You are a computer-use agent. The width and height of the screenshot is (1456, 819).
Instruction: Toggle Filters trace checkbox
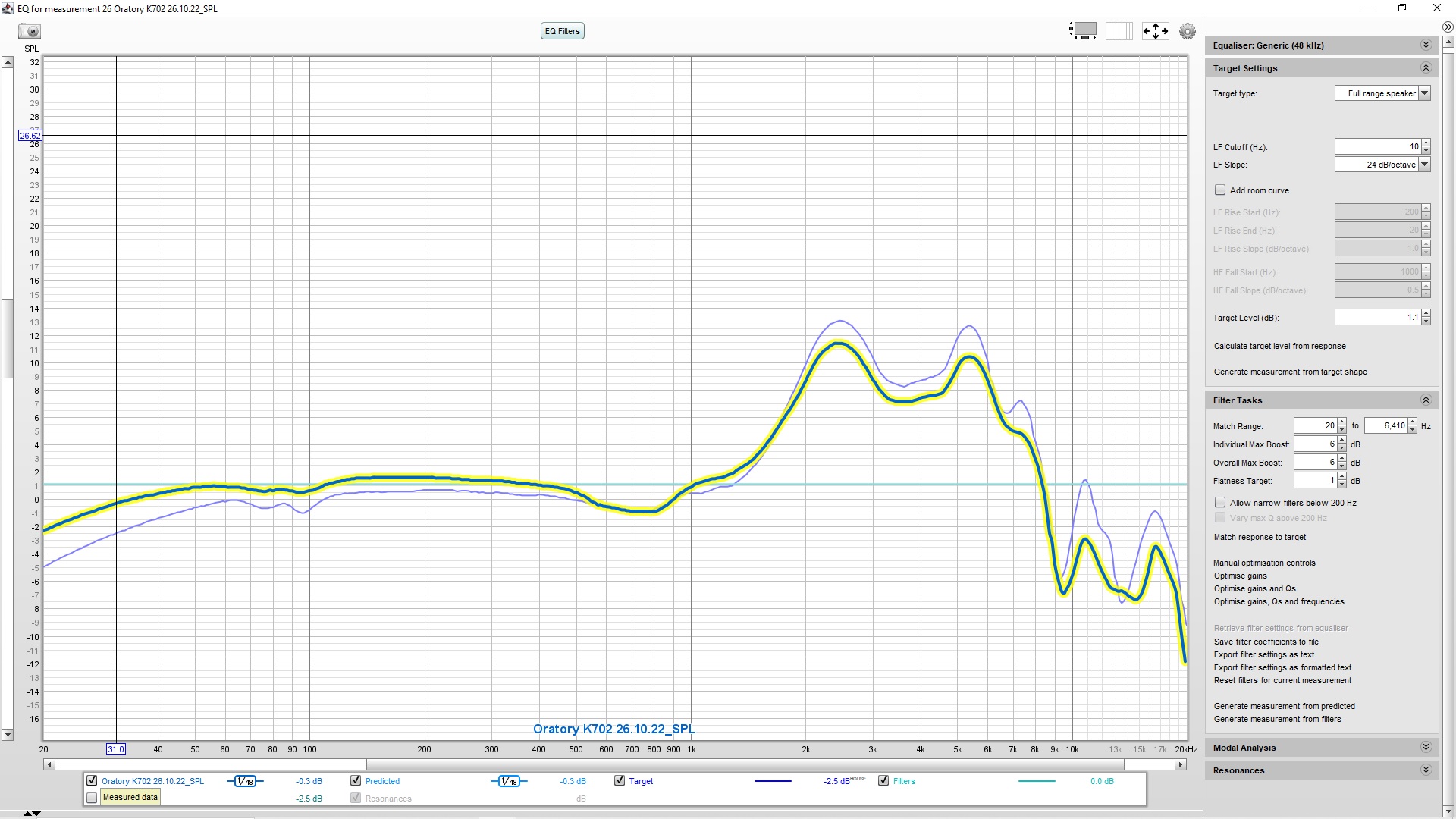[883, 780]
